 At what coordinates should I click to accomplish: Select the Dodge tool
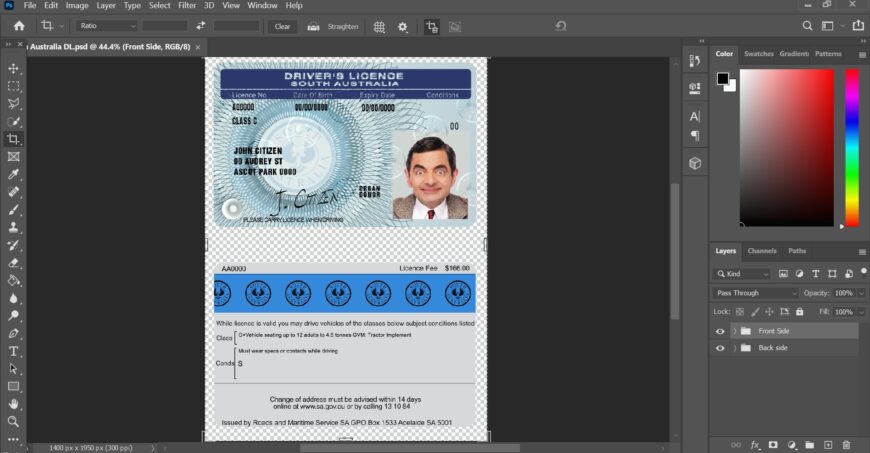13,315
